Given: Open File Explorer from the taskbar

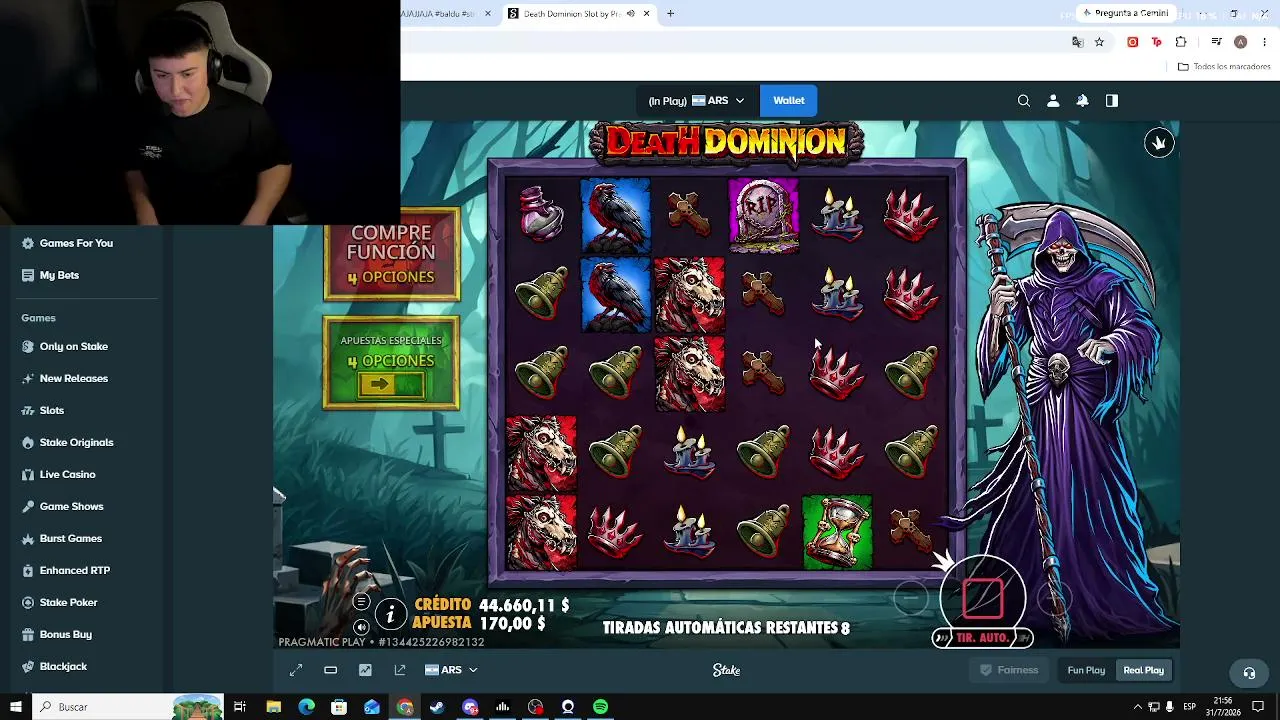Looking at the screenshot, I should coord(273,707).
